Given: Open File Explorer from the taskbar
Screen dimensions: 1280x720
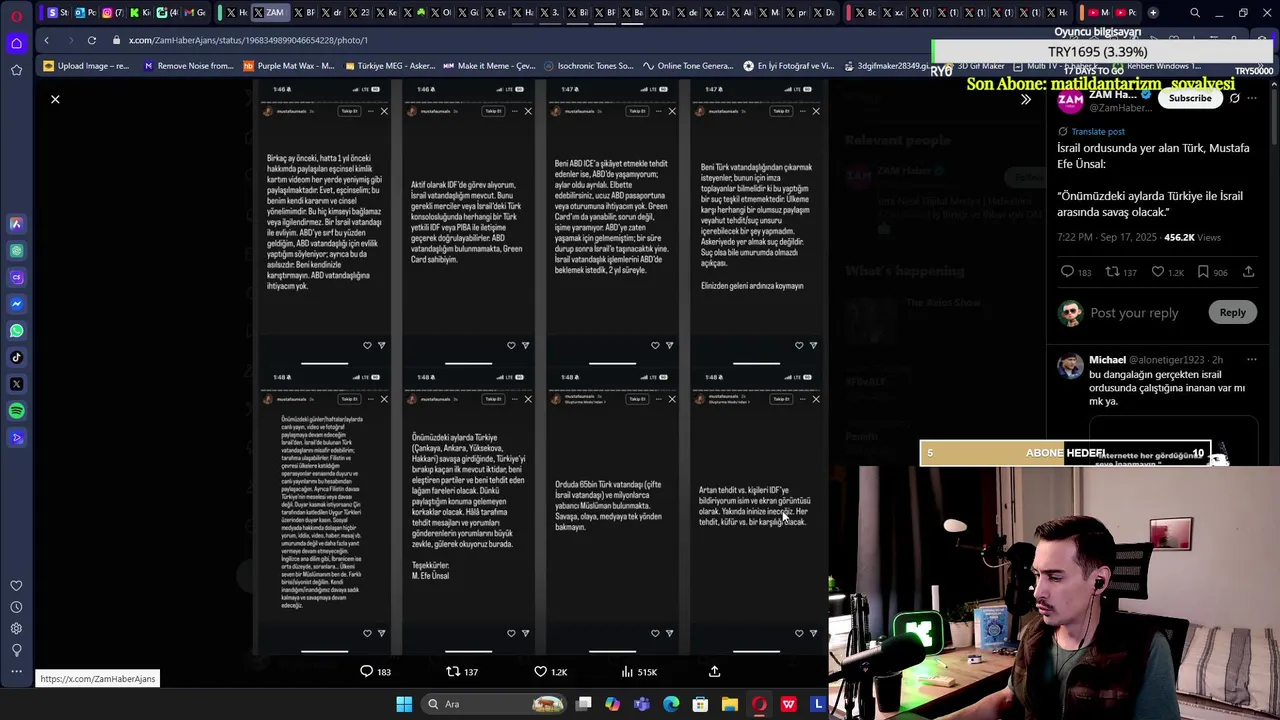Looking at the screenshot, I should [x=730, y=704].
